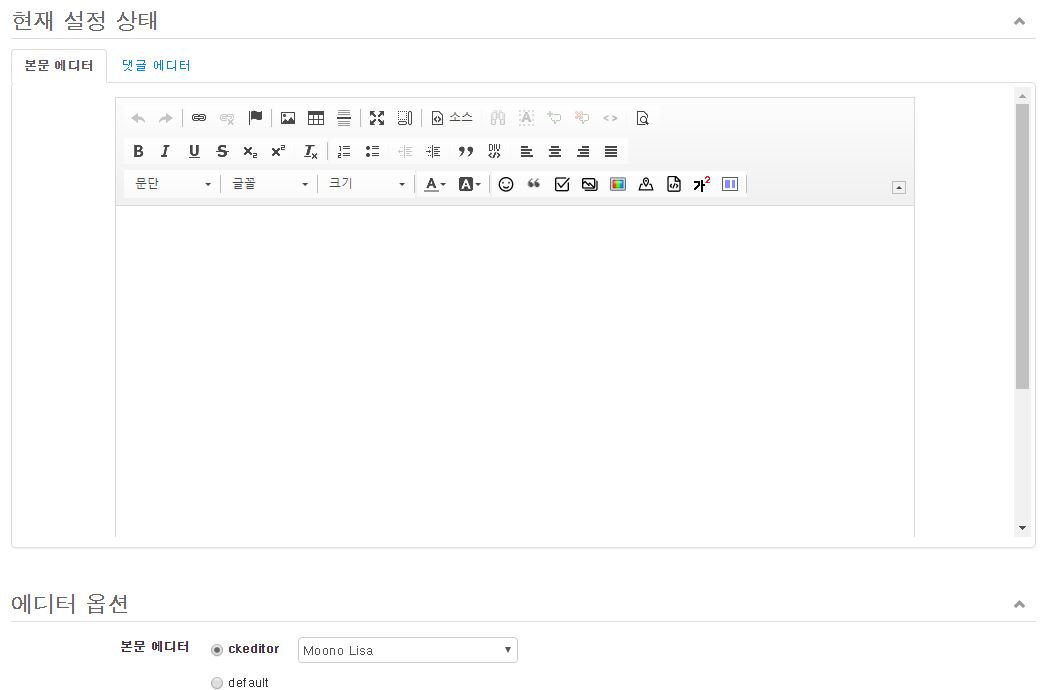Insert a table in the editor
Image resolution: width=1063 pixels, height=690 pixels.
[x=316, y=118]
